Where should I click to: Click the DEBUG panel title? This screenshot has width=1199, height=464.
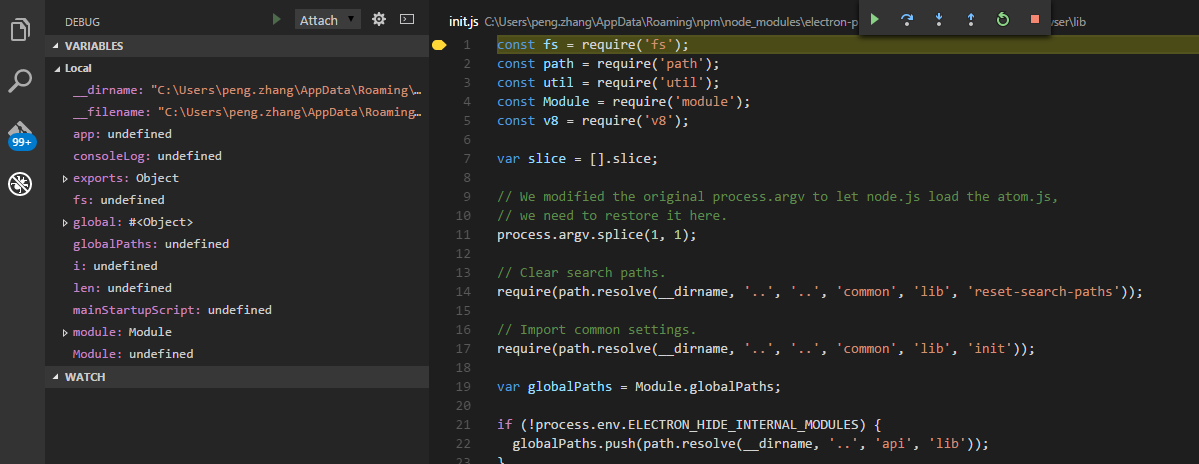pos(83,22)
